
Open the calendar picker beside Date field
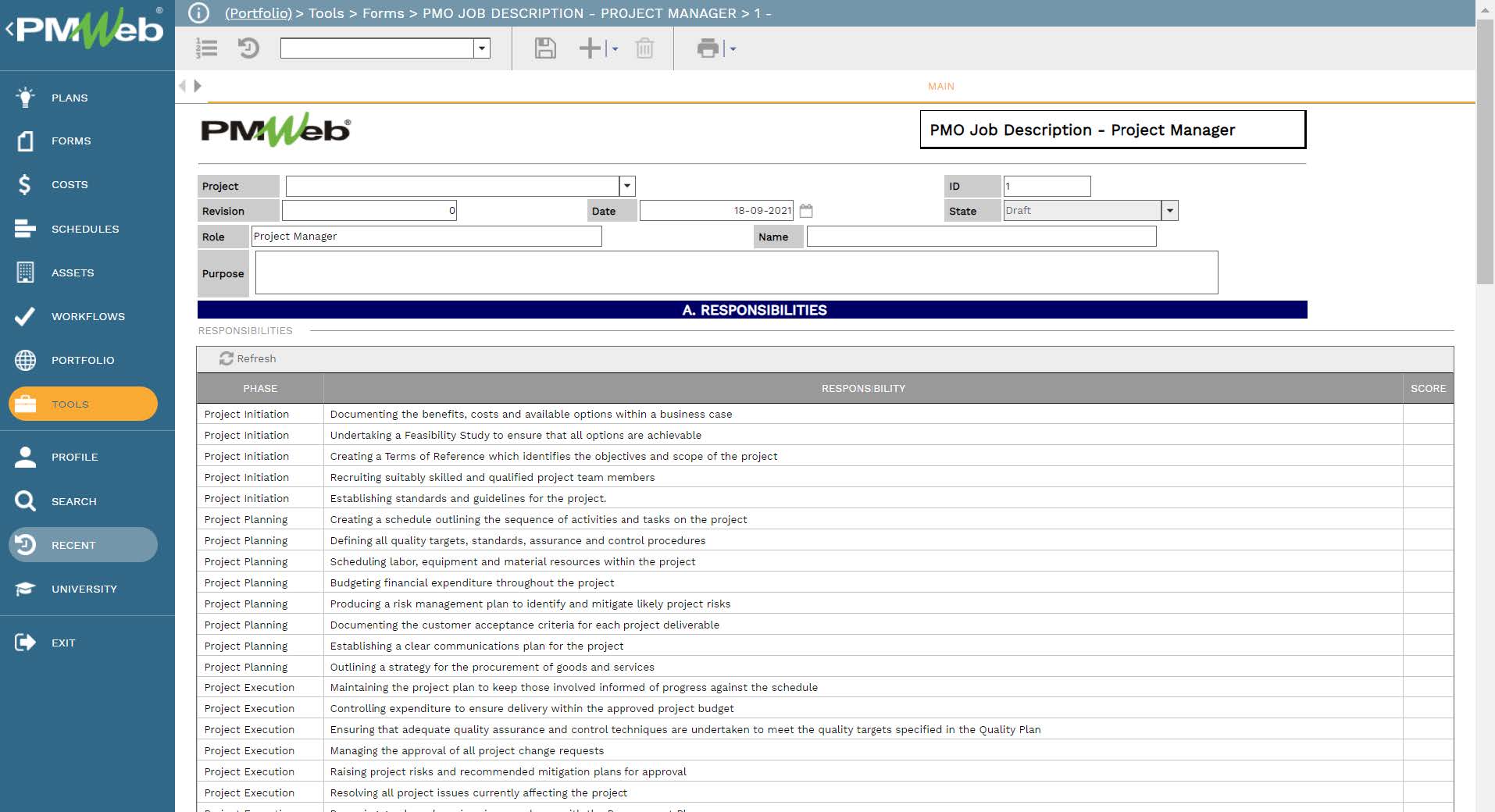click(806, 211)
